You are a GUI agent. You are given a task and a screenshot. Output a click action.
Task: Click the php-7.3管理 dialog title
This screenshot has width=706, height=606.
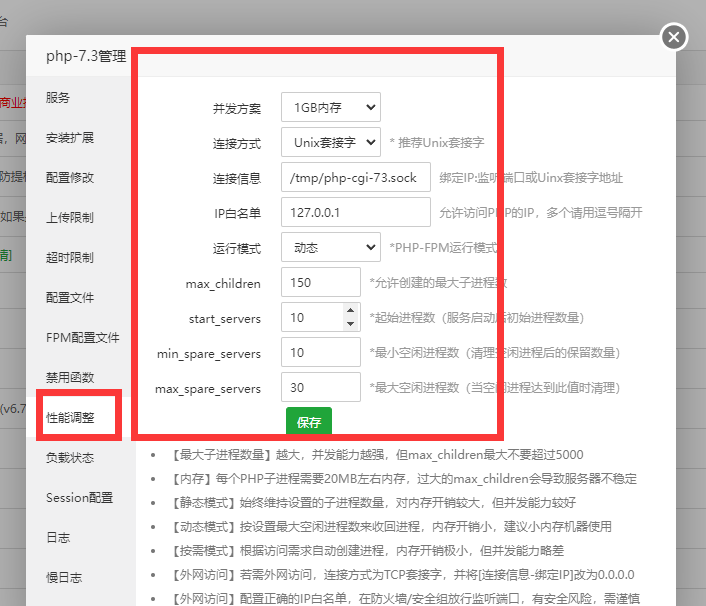coord(86,56)
